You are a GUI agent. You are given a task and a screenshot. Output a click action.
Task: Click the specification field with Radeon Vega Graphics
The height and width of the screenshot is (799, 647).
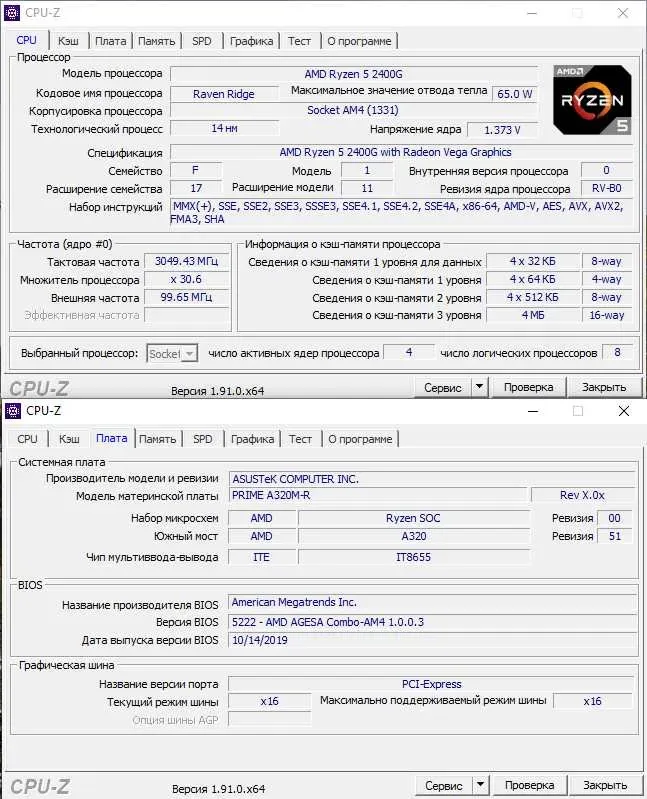[x=401, y=152]
